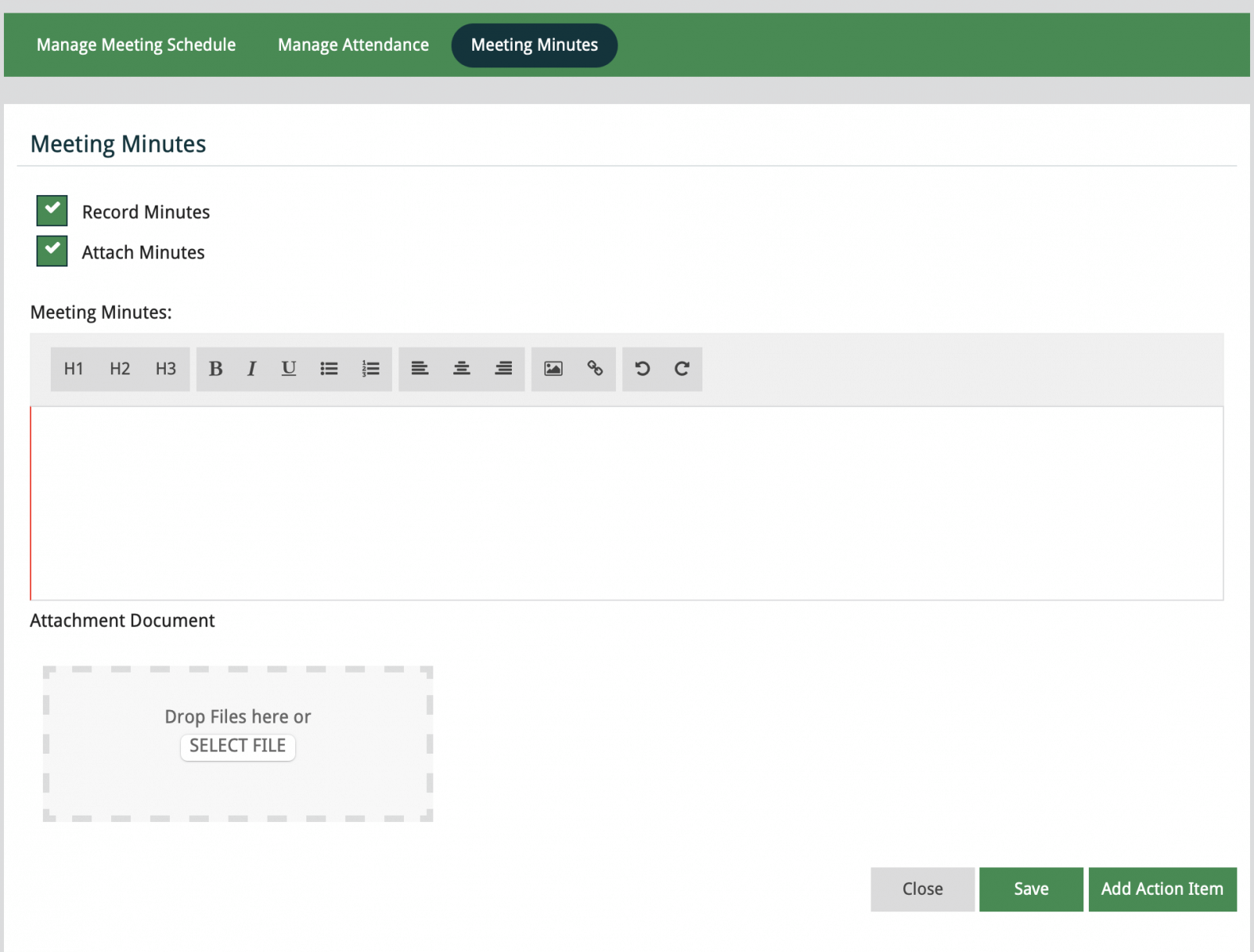The height and width of the screenshot is (952, 1254).
Task: Redo the last undone edit
Action: [x=682, y=369]
